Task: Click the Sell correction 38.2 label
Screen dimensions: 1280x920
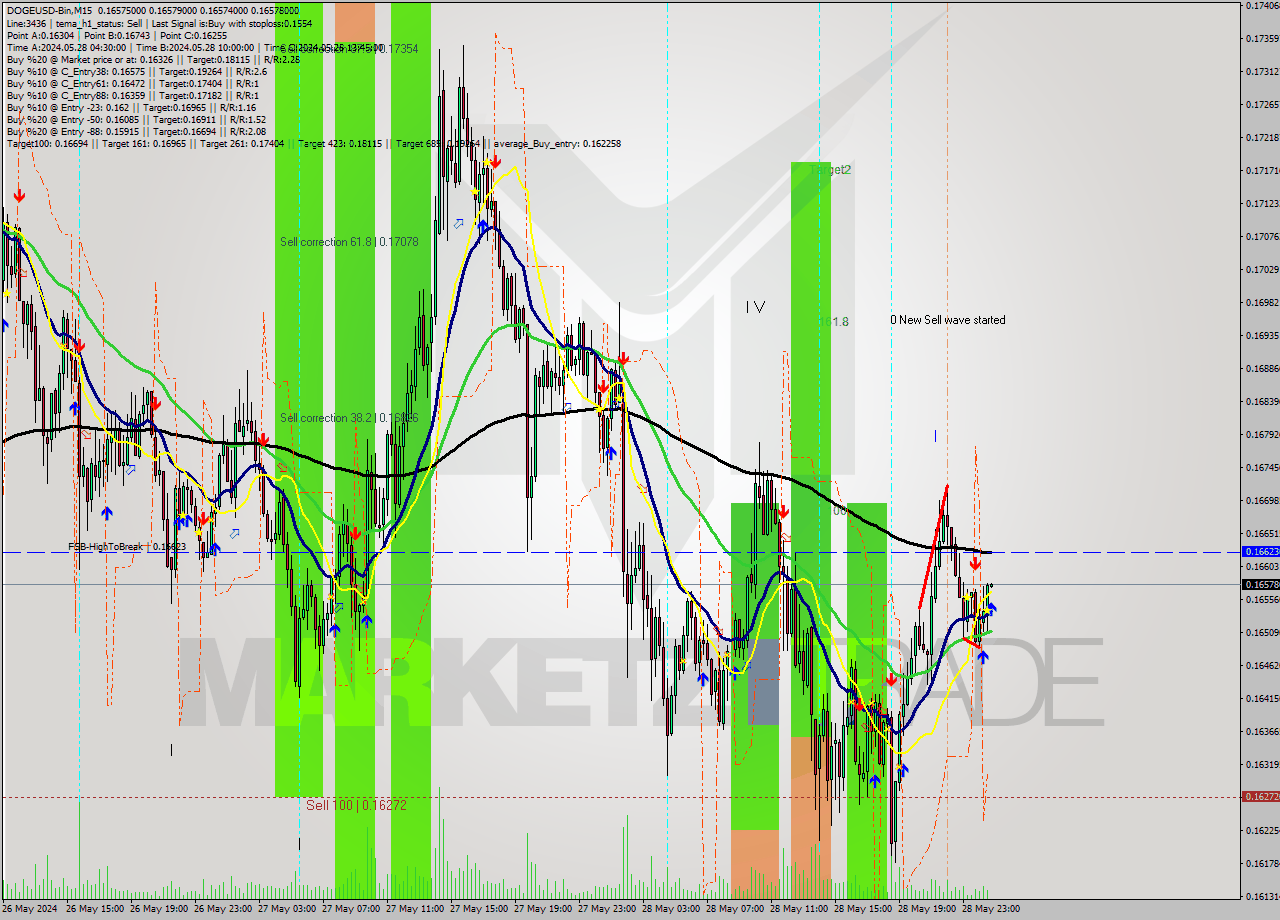Action: [349, 418]
